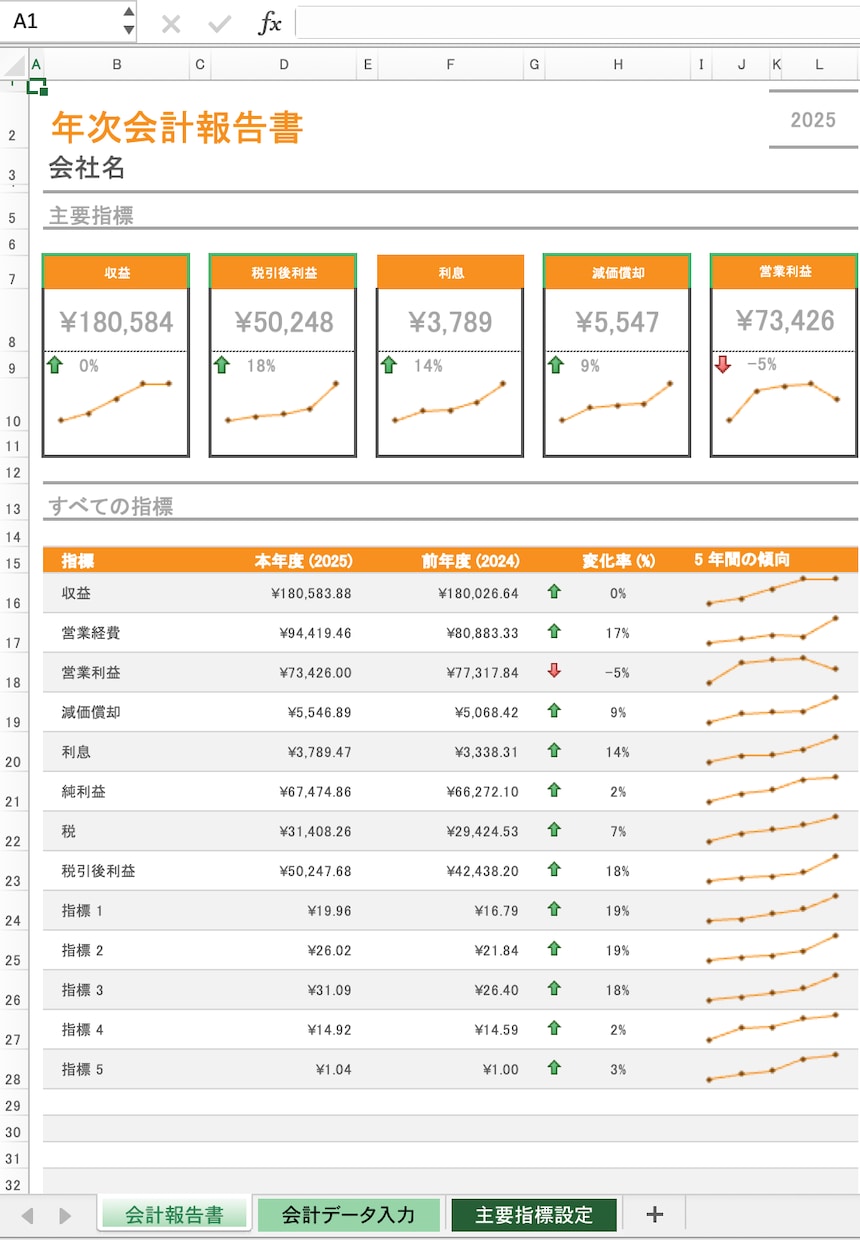Screen dimensions: 860x1240
Task: Click red down arrow in 営業利益 card
Action: tap(723, 364)
